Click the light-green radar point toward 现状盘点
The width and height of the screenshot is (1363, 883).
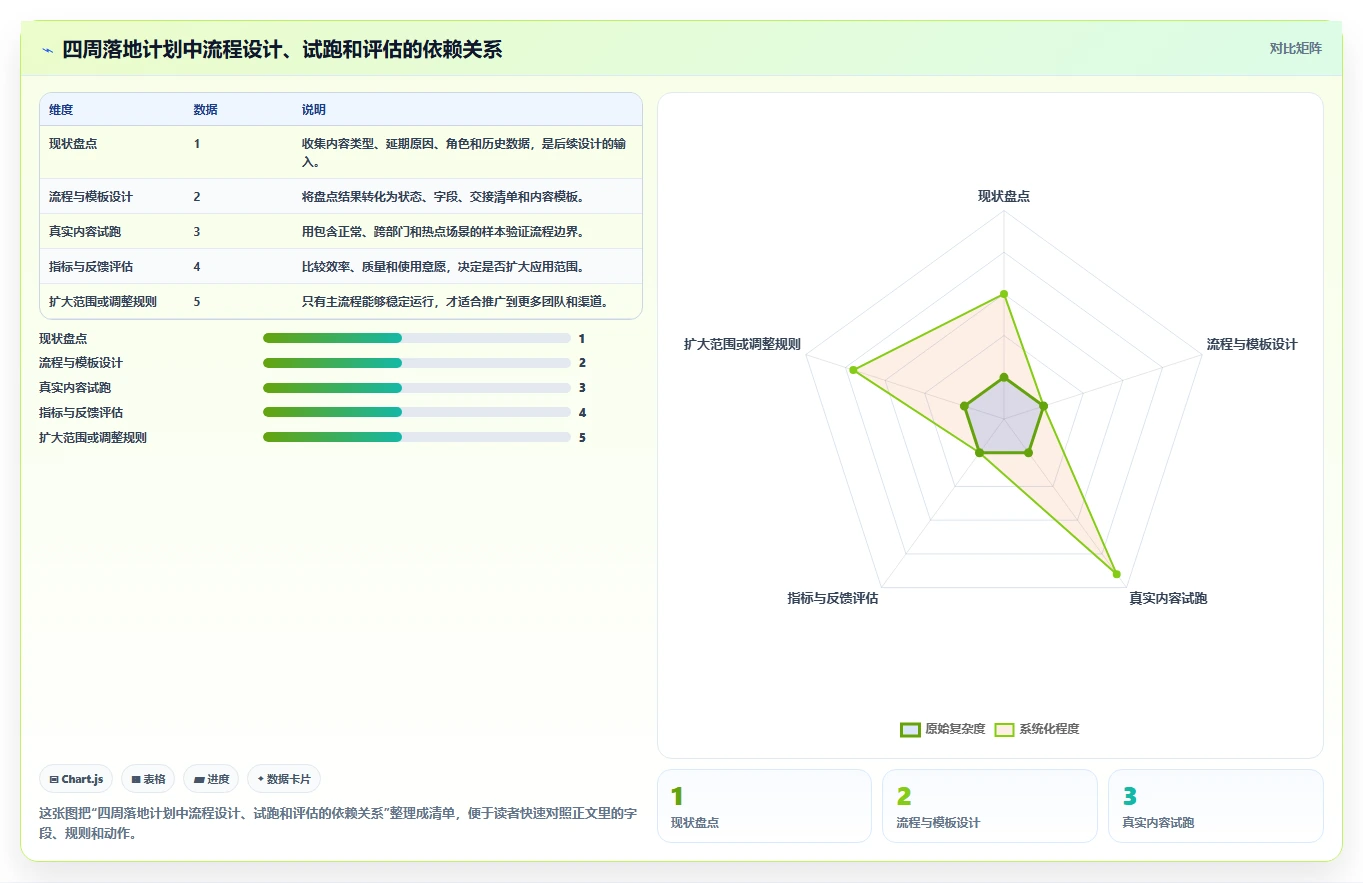tap(1003, 294)
